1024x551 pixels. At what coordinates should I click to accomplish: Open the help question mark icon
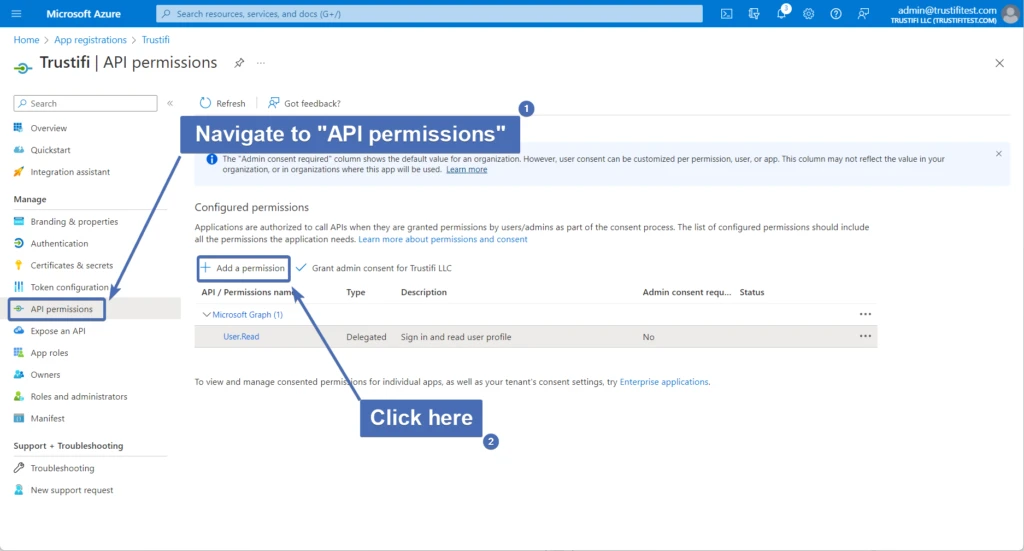(836, 14)
